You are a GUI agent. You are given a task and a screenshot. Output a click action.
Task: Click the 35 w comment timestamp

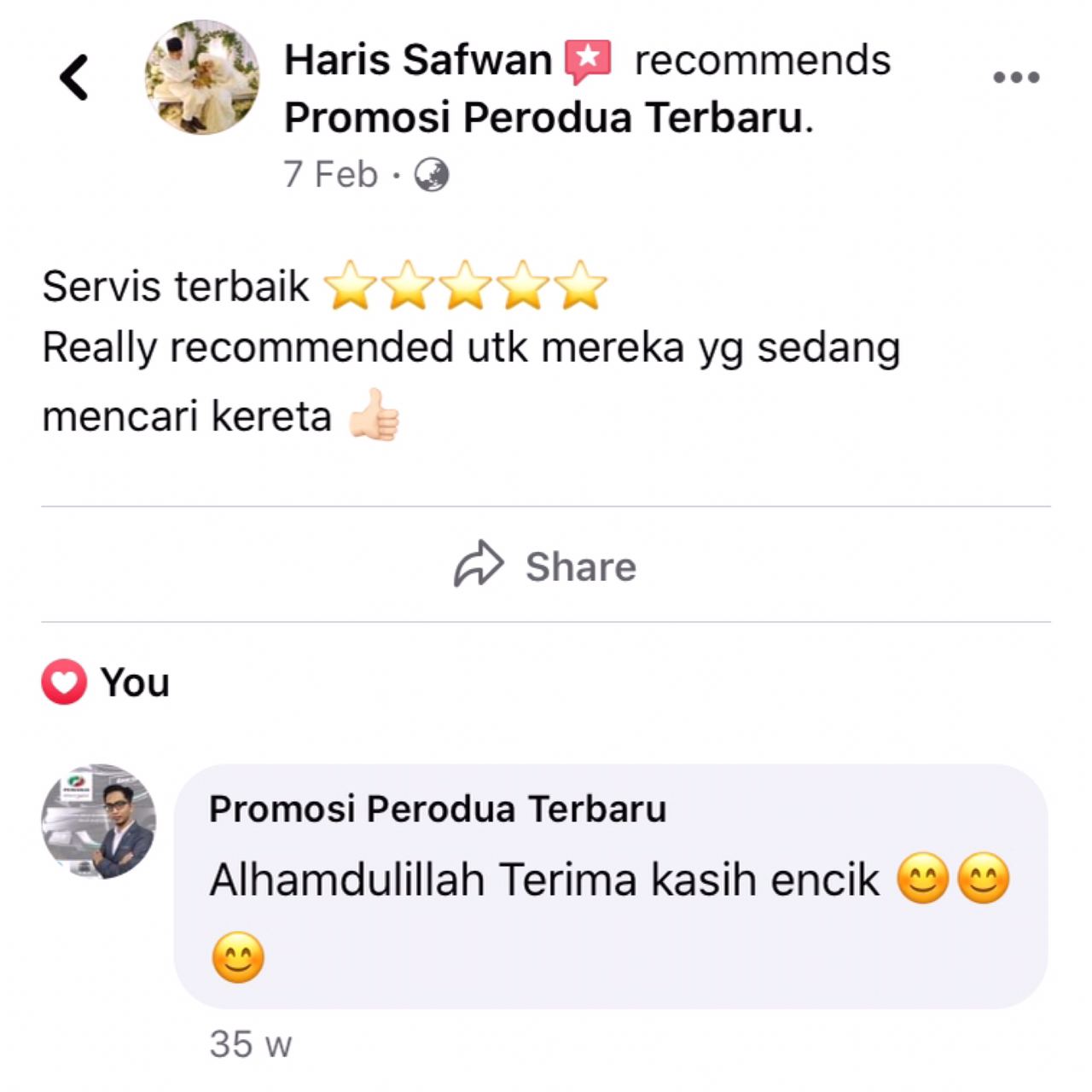(x=251, y=1044)
